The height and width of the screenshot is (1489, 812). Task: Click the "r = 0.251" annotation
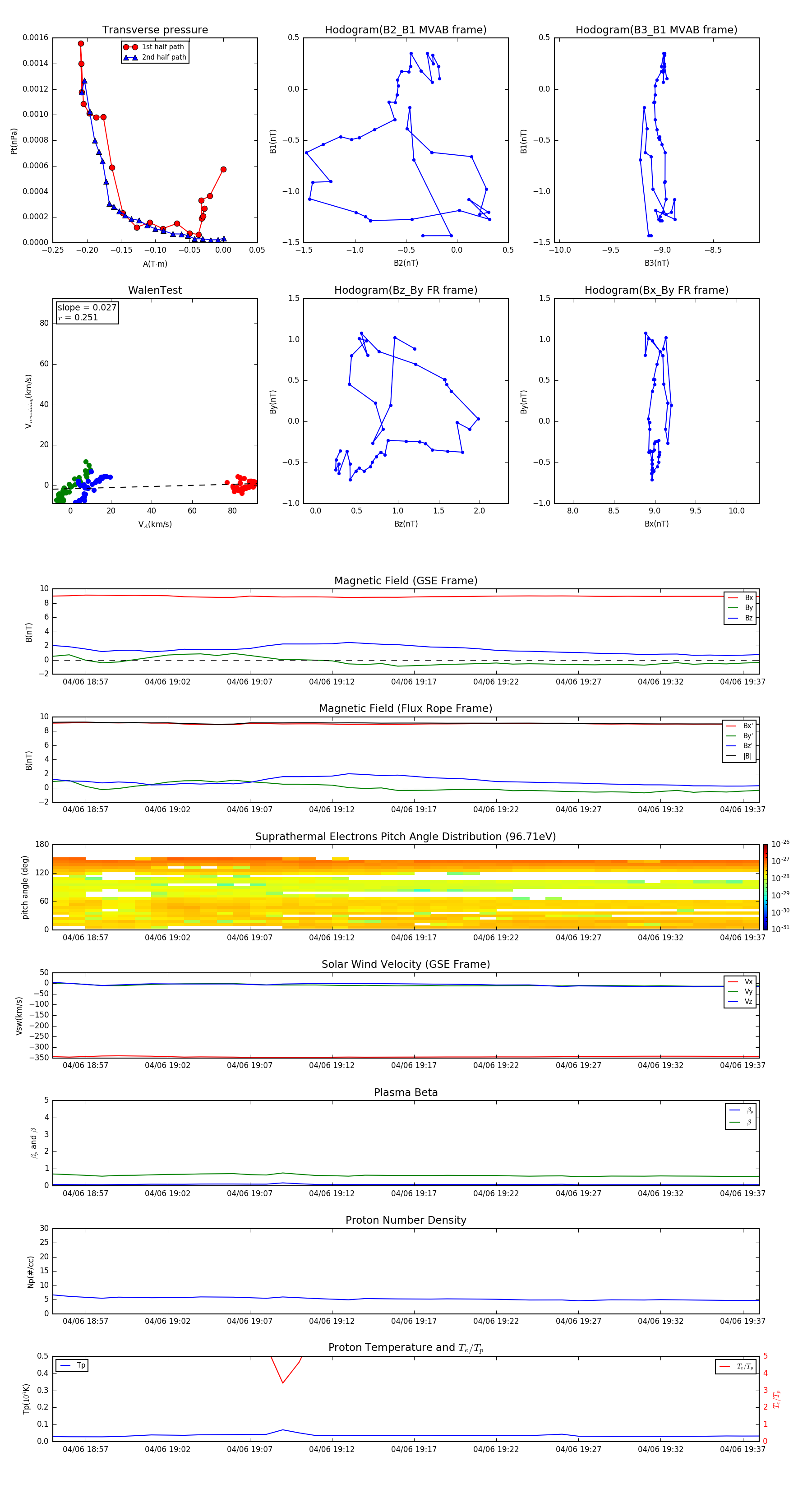(x=78, y=317)
